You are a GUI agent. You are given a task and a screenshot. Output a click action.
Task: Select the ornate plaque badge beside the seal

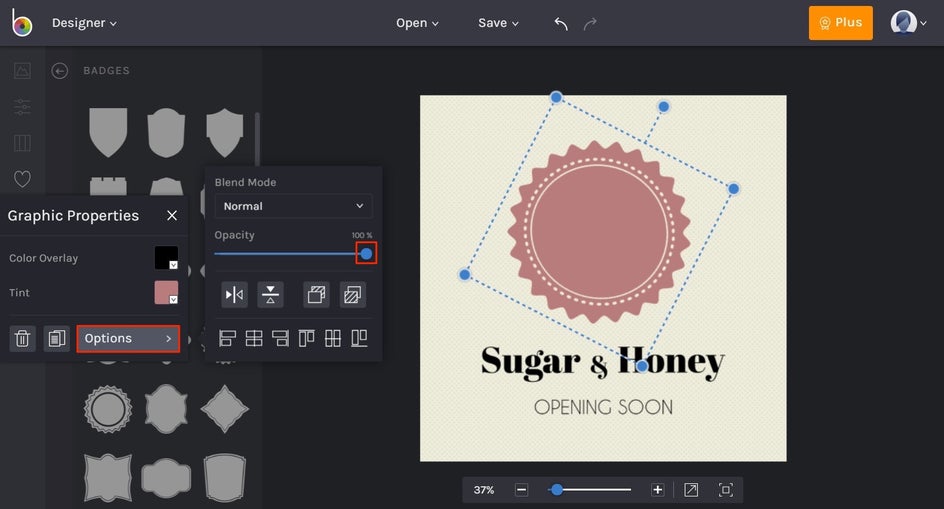click(x=166, y=409)
